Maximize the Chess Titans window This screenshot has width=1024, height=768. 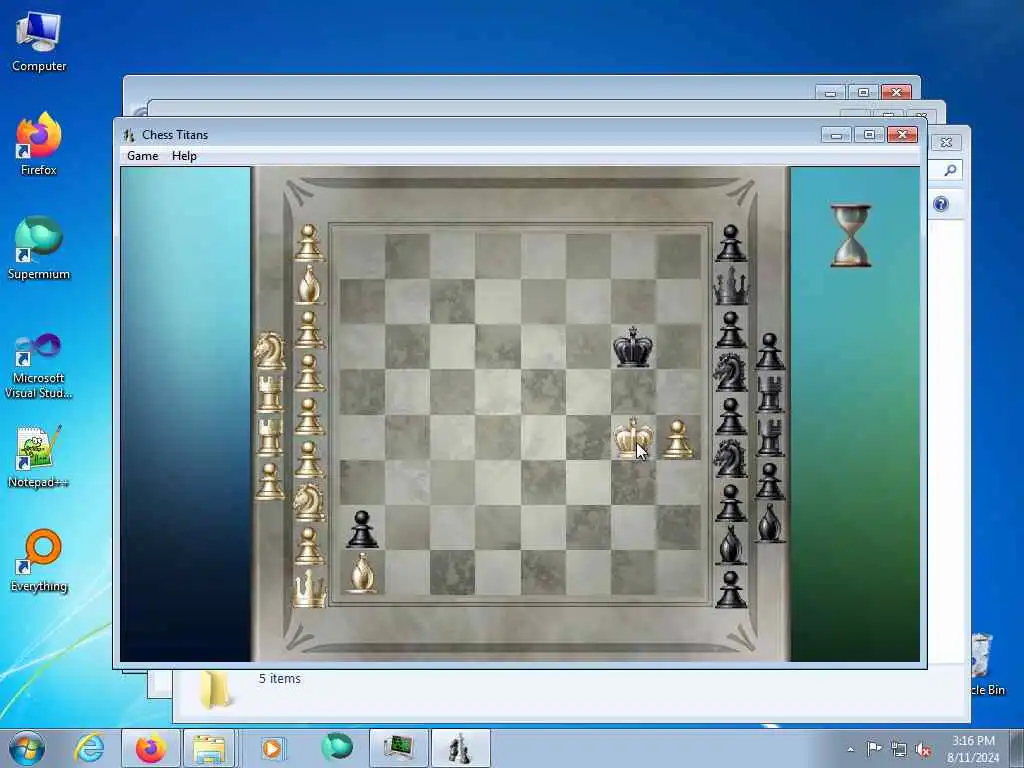click(869, 135)
